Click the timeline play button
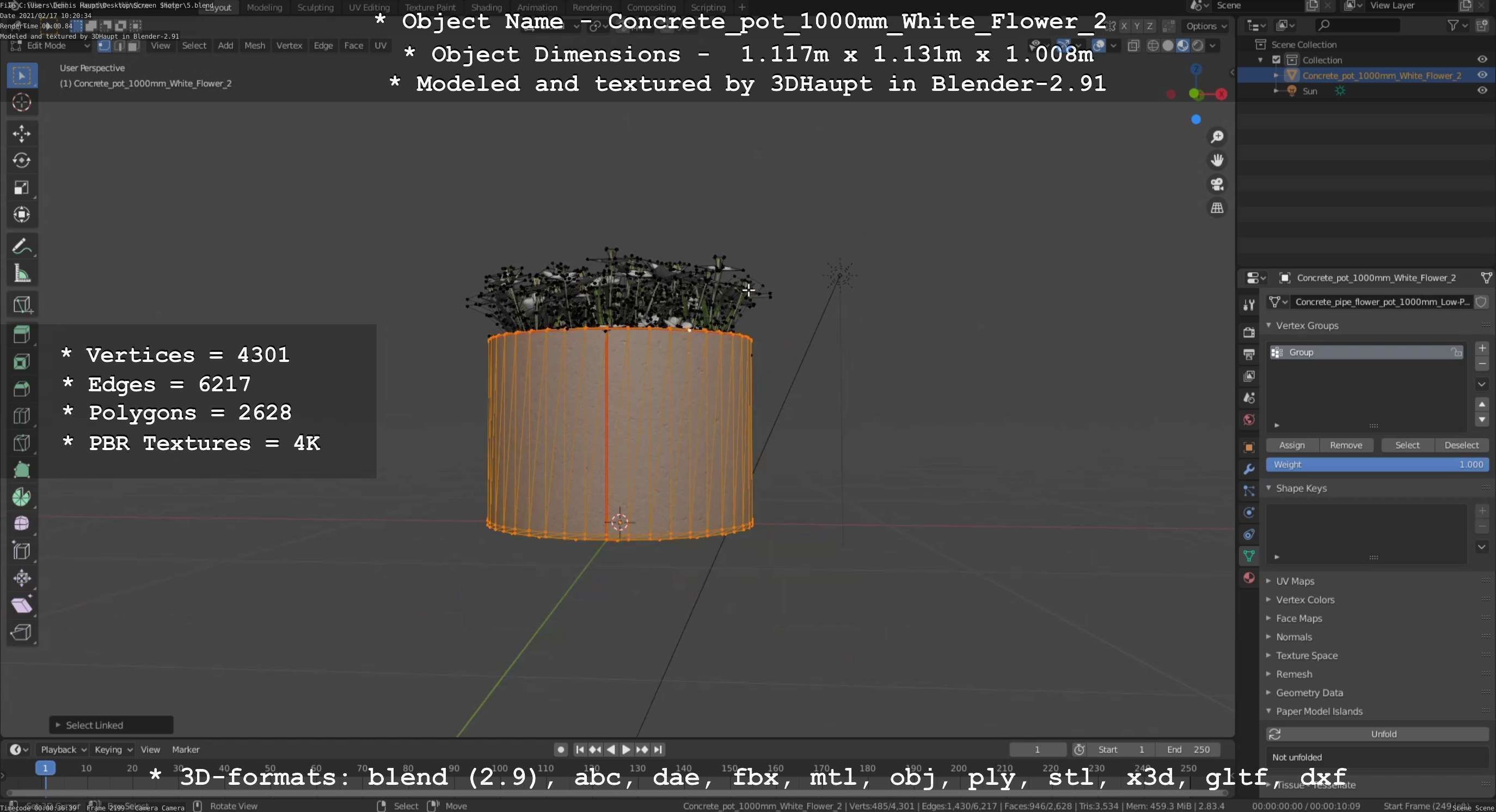 (626, 749)
